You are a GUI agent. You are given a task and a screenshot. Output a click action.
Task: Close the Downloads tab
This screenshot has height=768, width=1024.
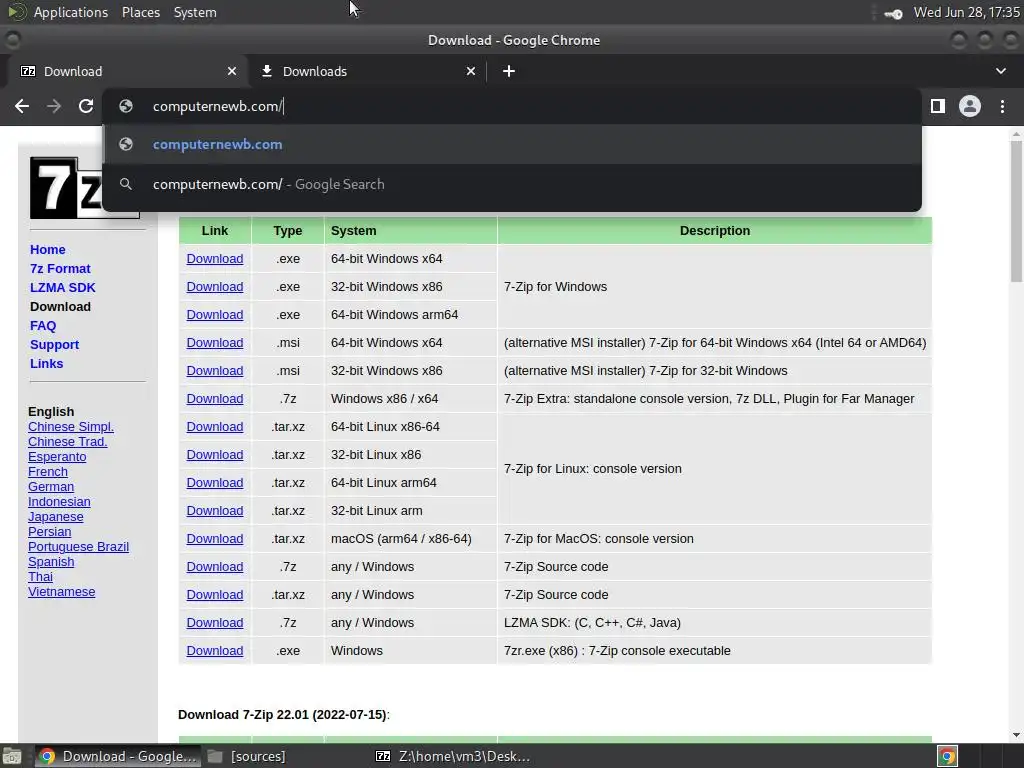(x=471, y=71)
